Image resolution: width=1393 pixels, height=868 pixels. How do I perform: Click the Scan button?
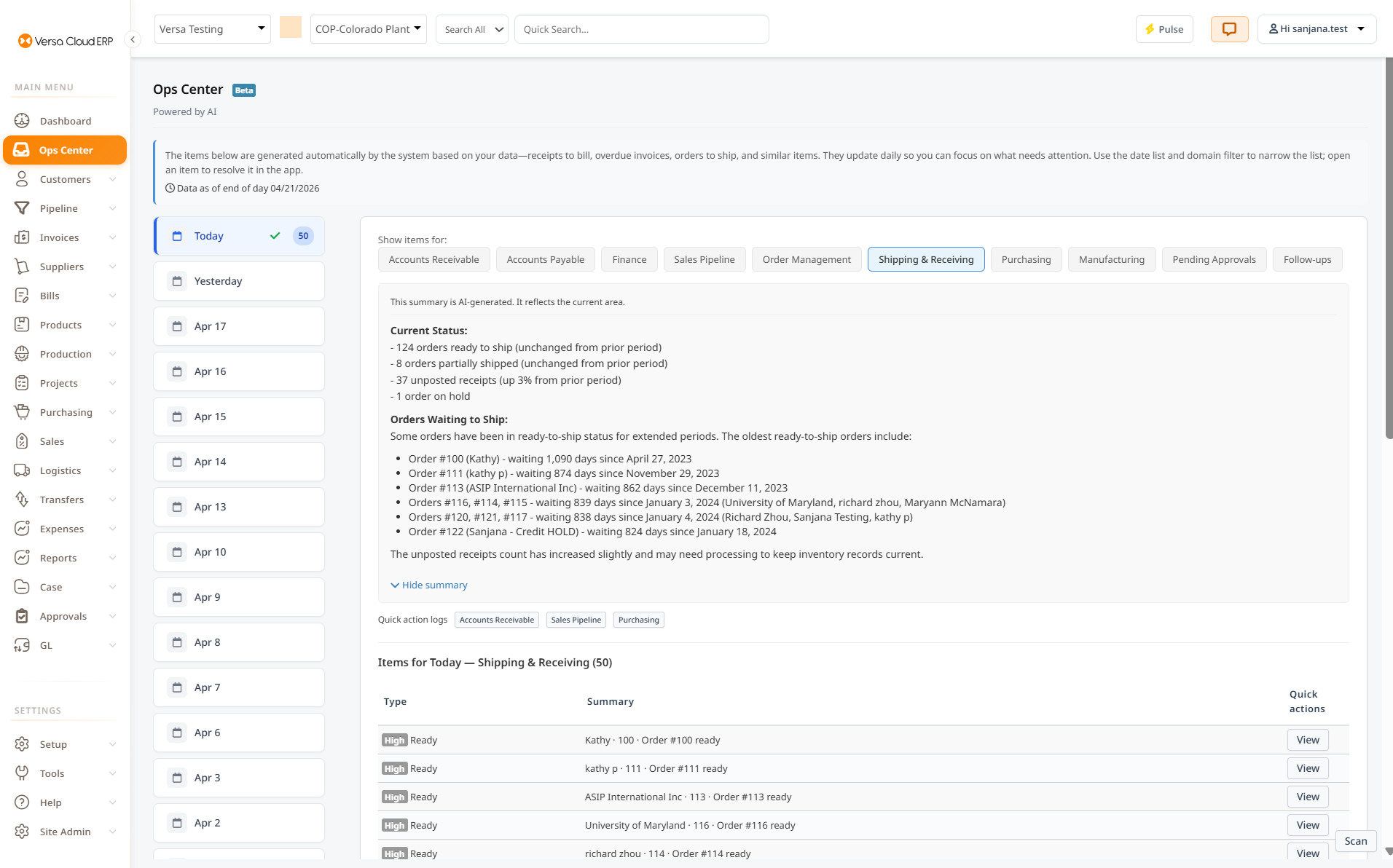click(x=1356, y=841)
